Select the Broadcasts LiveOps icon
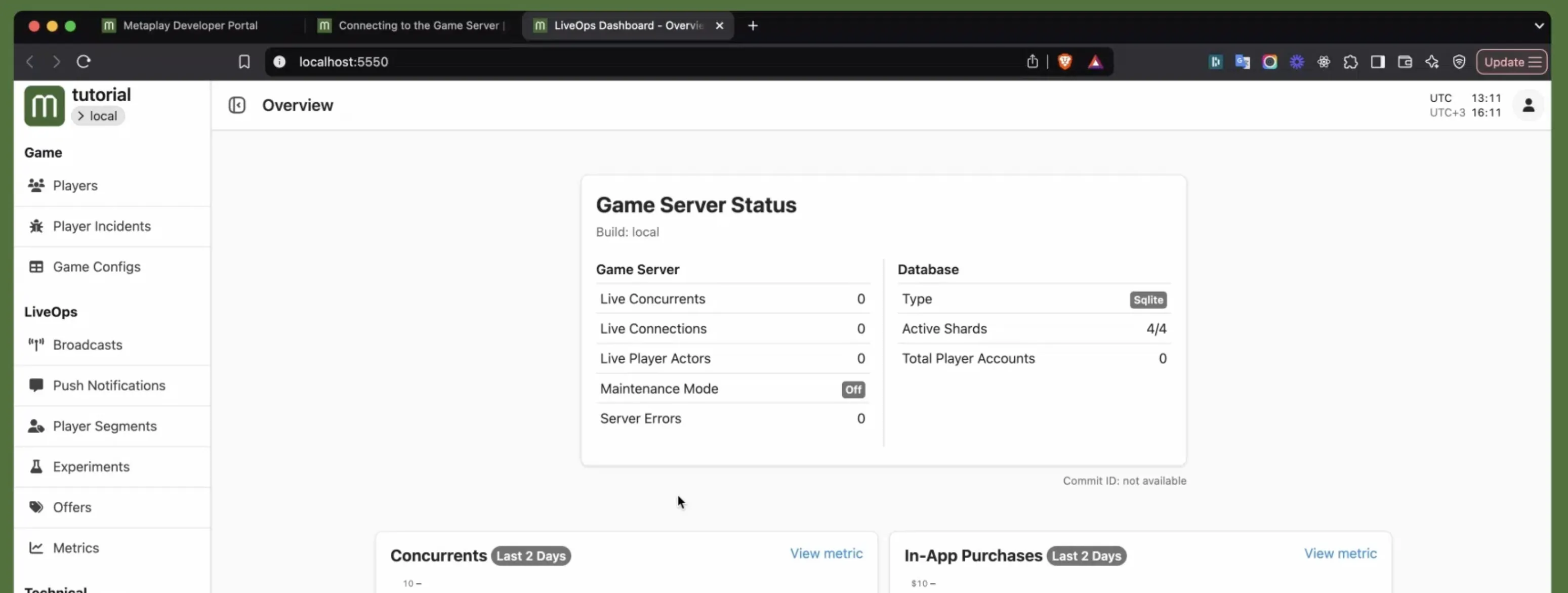1568x593 pixels. [x=36, y=345]
